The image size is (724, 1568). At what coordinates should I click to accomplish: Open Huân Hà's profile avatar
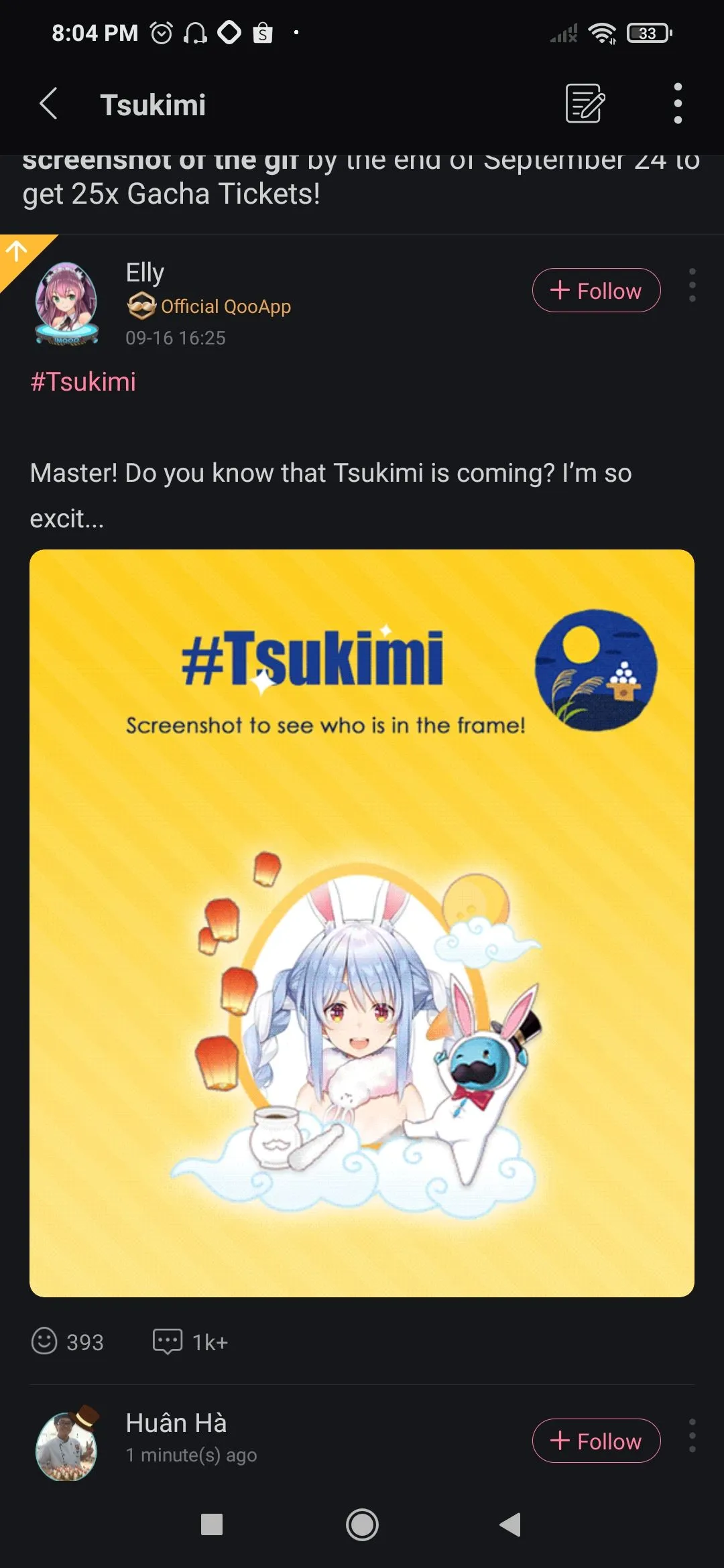[66, 1445]
